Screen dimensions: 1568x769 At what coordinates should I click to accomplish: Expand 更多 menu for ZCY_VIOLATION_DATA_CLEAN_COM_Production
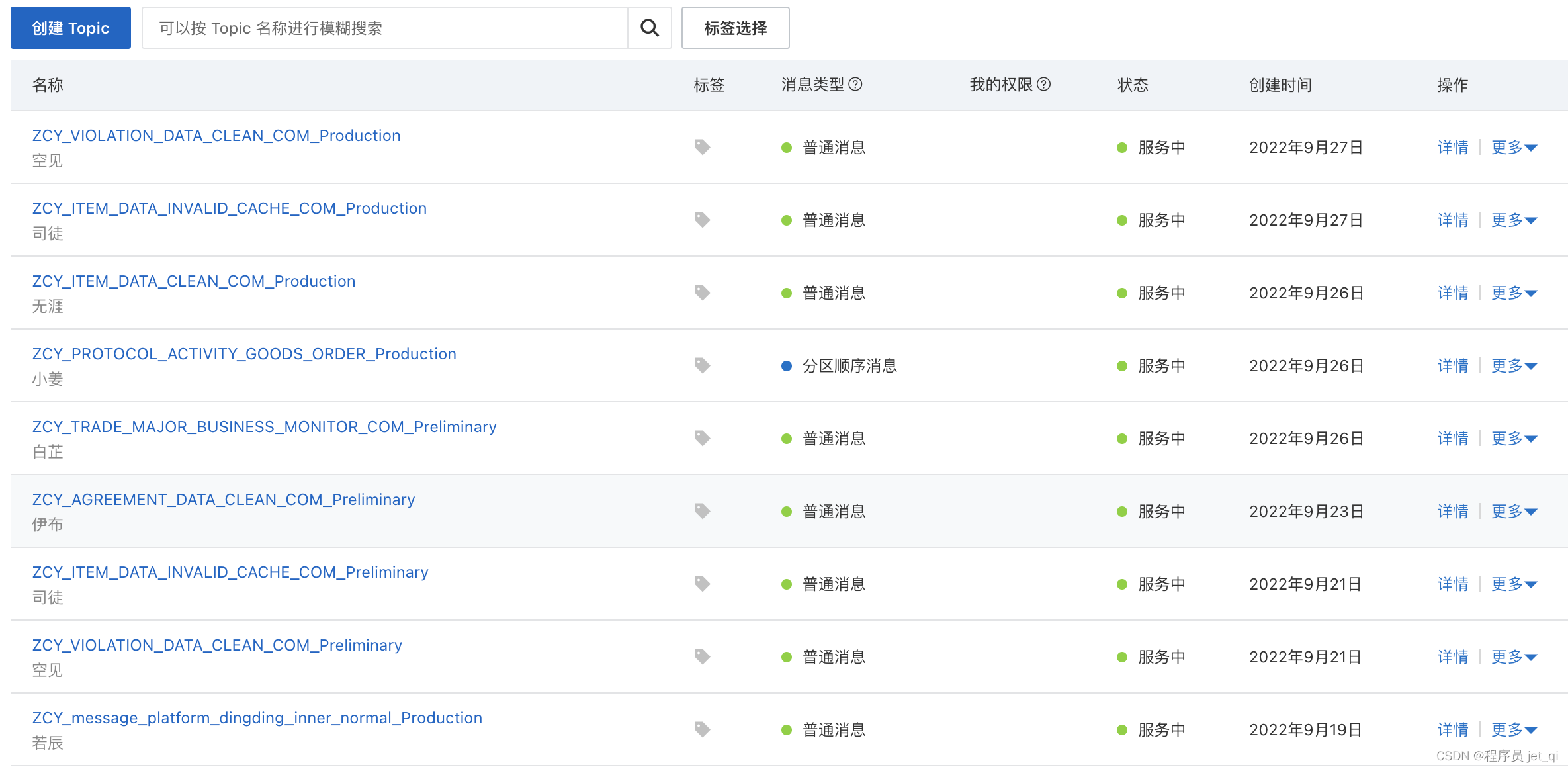[x=1514, y=148]
